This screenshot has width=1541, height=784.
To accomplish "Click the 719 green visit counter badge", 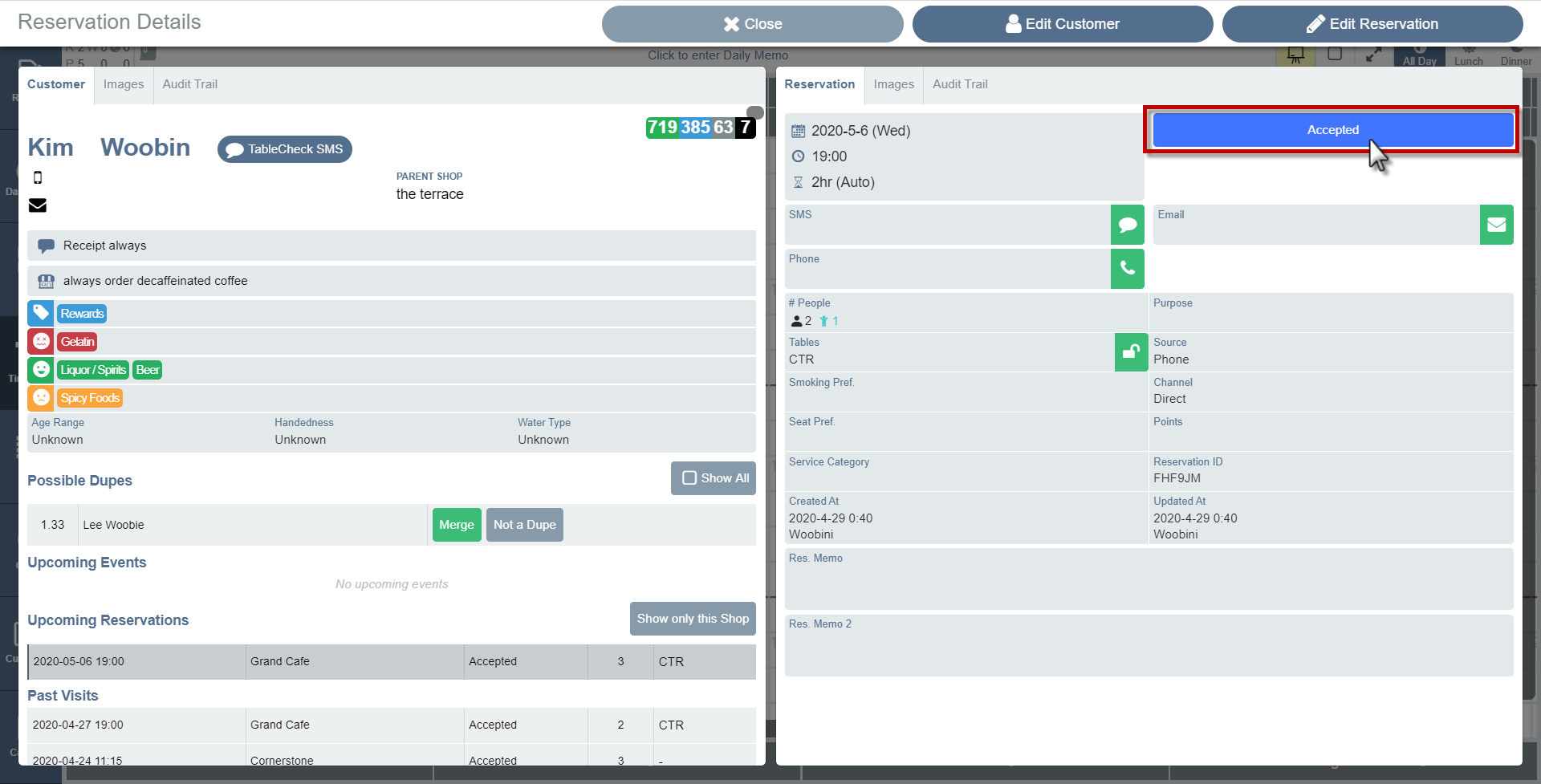I will coord(662,128).
